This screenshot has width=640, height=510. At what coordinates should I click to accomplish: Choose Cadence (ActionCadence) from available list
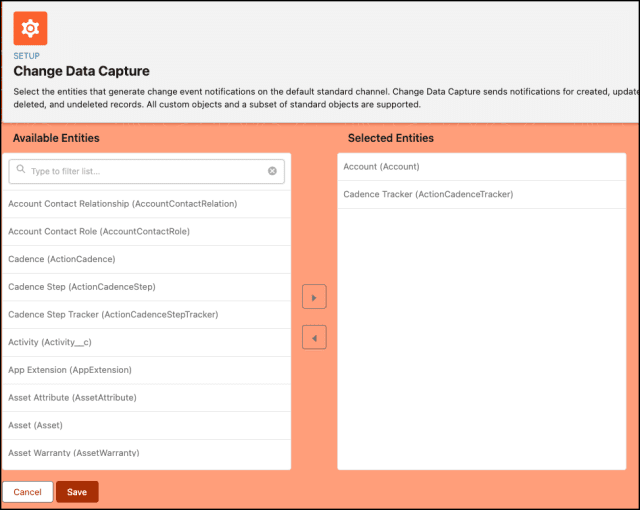(62, 259)
